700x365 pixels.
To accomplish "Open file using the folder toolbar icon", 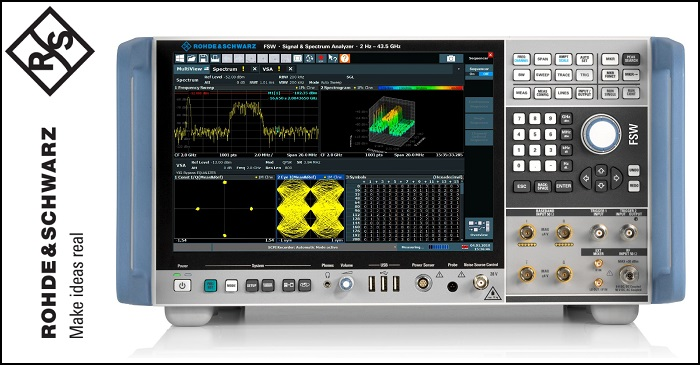I will click(192, 58).
